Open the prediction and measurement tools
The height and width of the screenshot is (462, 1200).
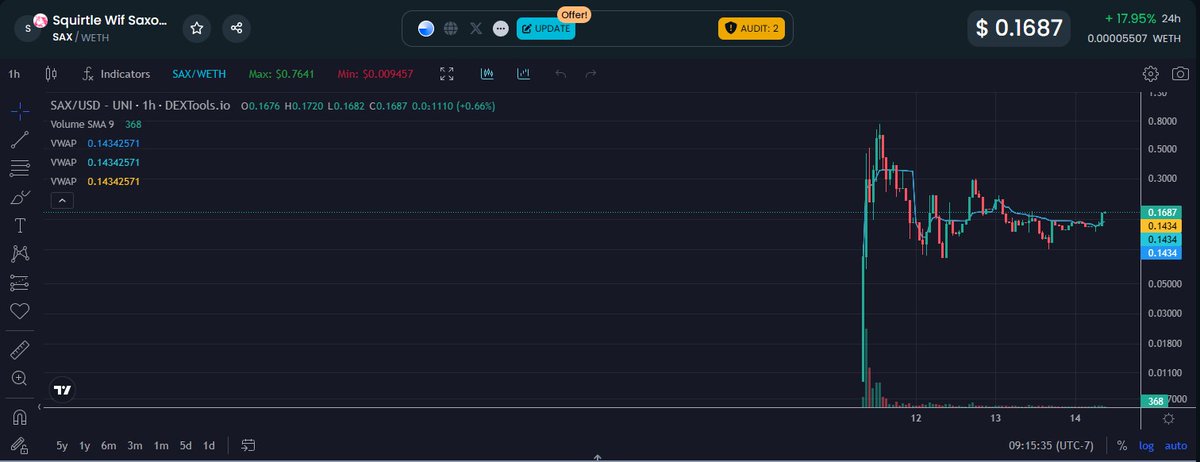[19, 283]
